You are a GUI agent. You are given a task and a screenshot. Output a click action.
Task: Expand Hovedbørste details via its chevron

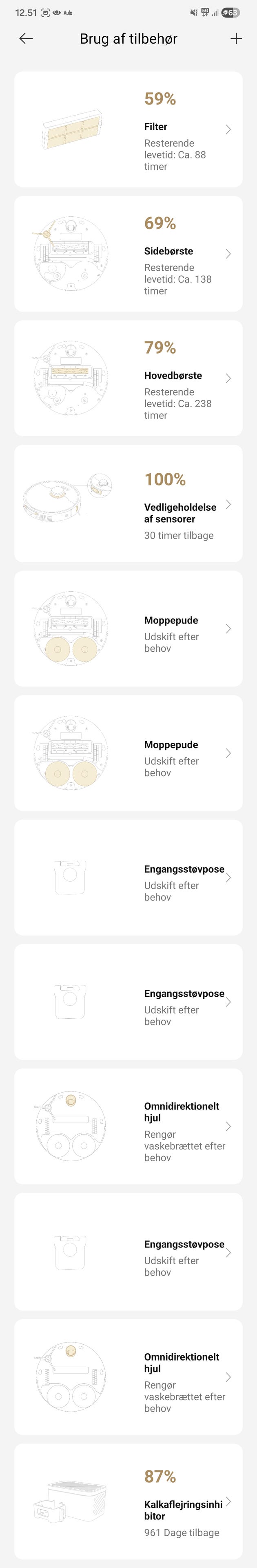click(228, 378)
